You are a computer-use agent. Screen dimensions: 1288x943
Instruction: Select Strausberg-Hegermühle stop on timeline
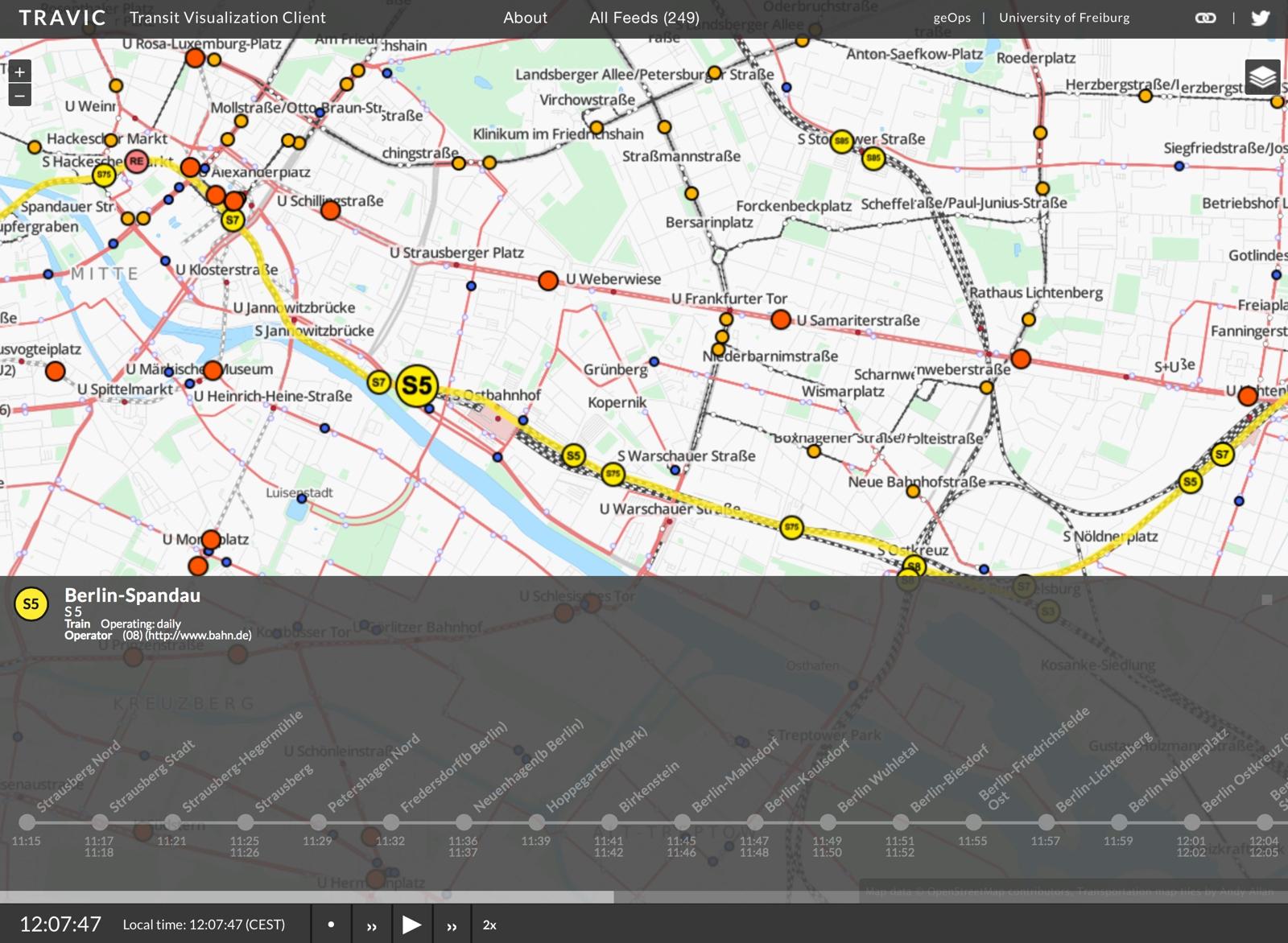[x=172, y=822]
